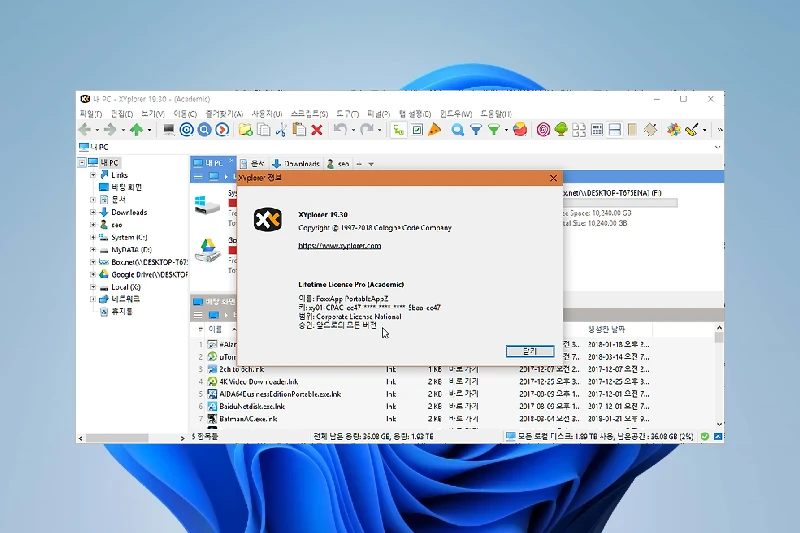The height and width of the screenshot is (533, 800).
Task: Open the 도움말 menu
Action: [496, 114]
